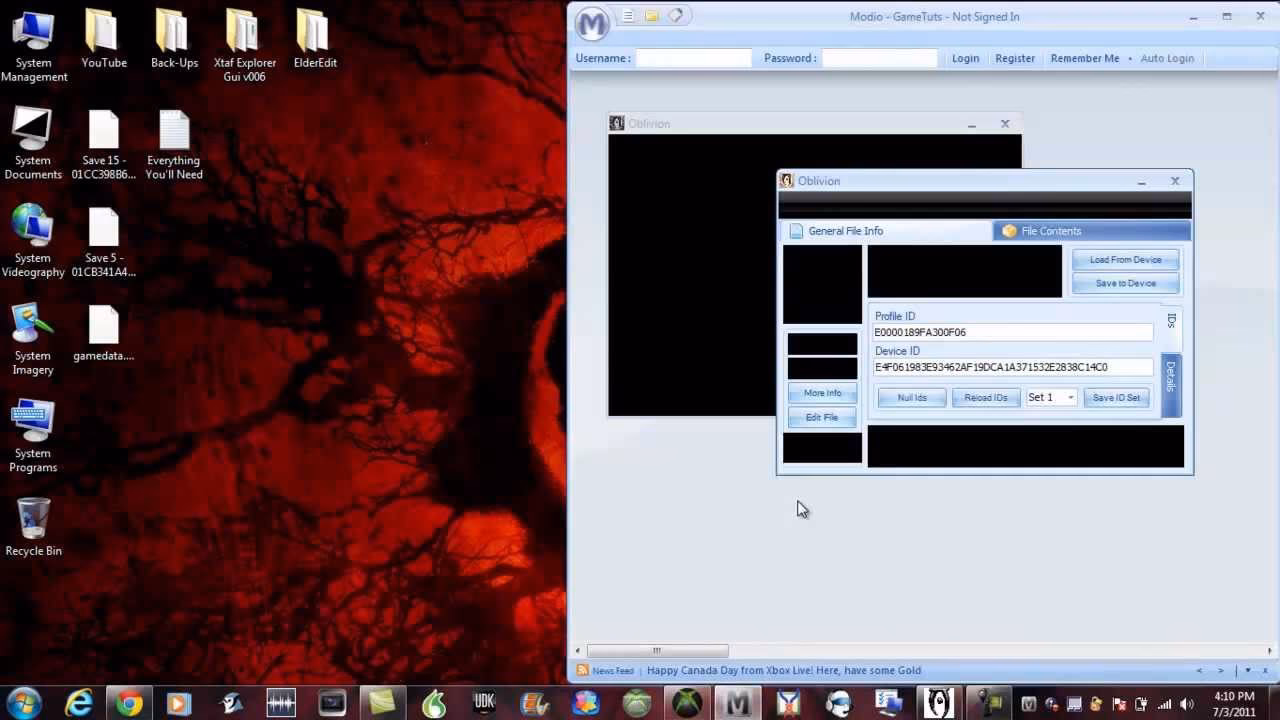Click Load From Device

[x=1125, y=260]
